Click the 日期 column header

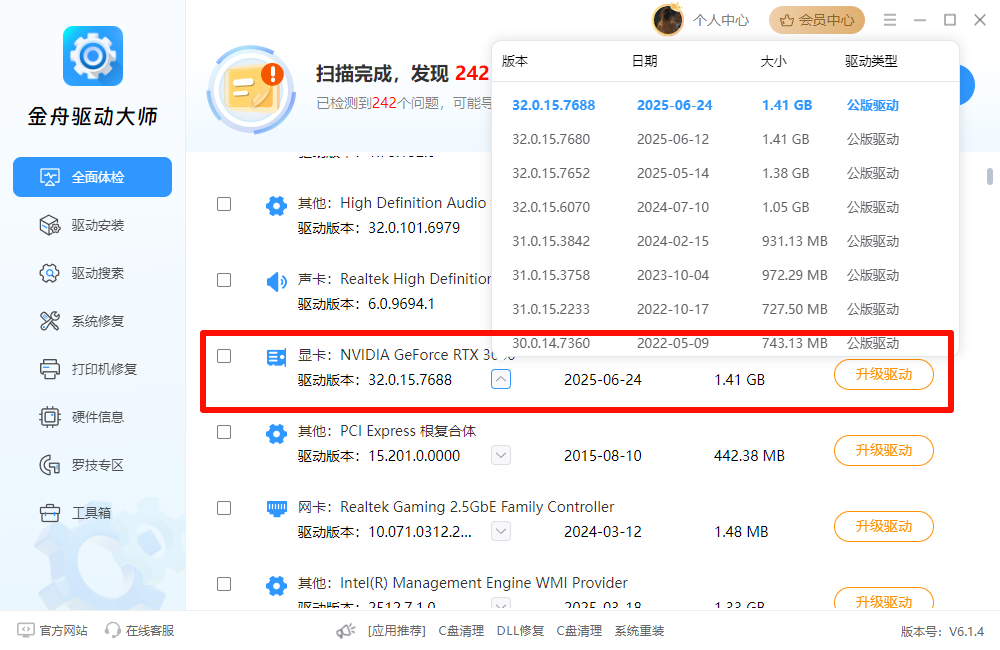pos(644,61)
